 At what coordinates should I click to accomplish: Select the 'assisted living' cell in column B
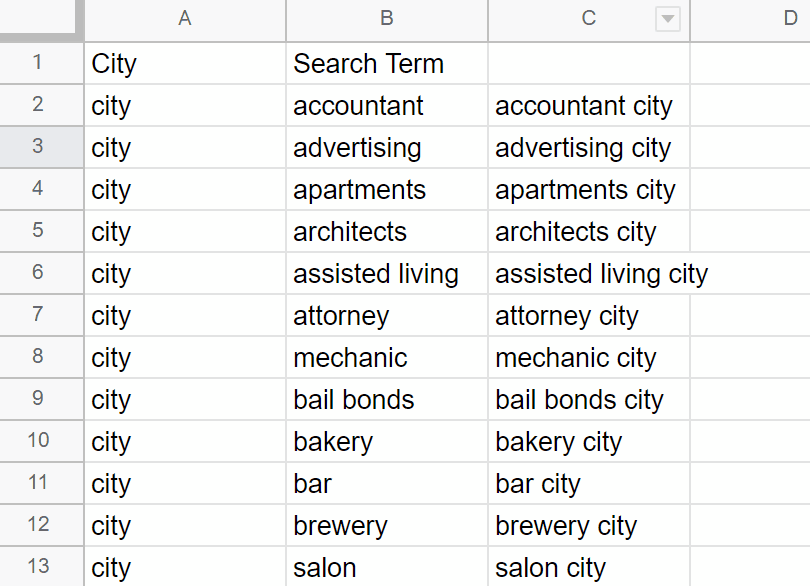point(386,274)
